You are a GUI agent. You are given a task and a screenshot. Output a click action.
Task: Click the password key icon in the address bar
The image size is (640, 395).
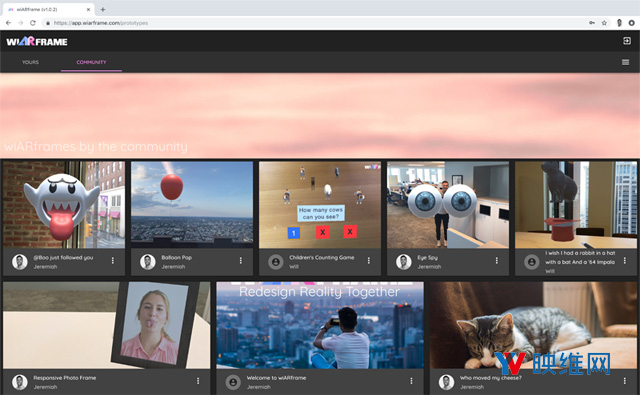coord(591,23)
